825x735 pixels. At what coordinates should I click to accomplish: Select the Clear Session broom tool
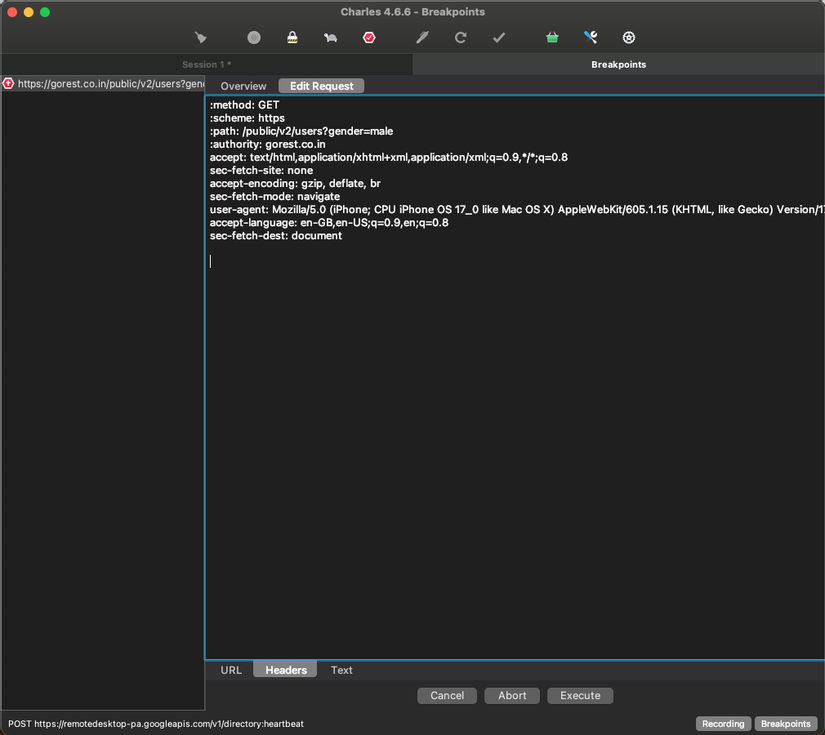click(x=199, y=37)
